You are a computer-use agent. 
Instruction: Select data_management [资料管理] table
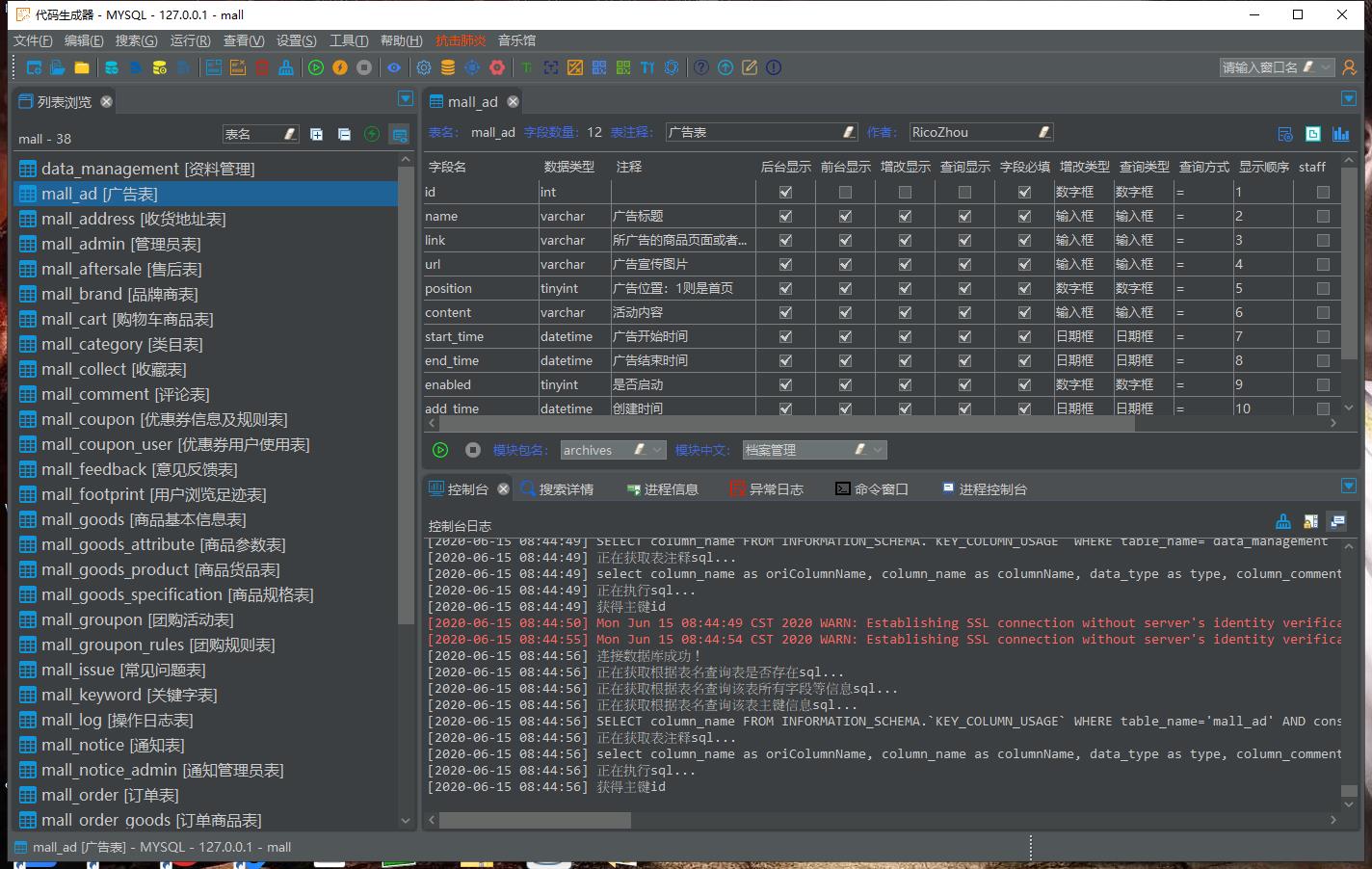point(205,169)
